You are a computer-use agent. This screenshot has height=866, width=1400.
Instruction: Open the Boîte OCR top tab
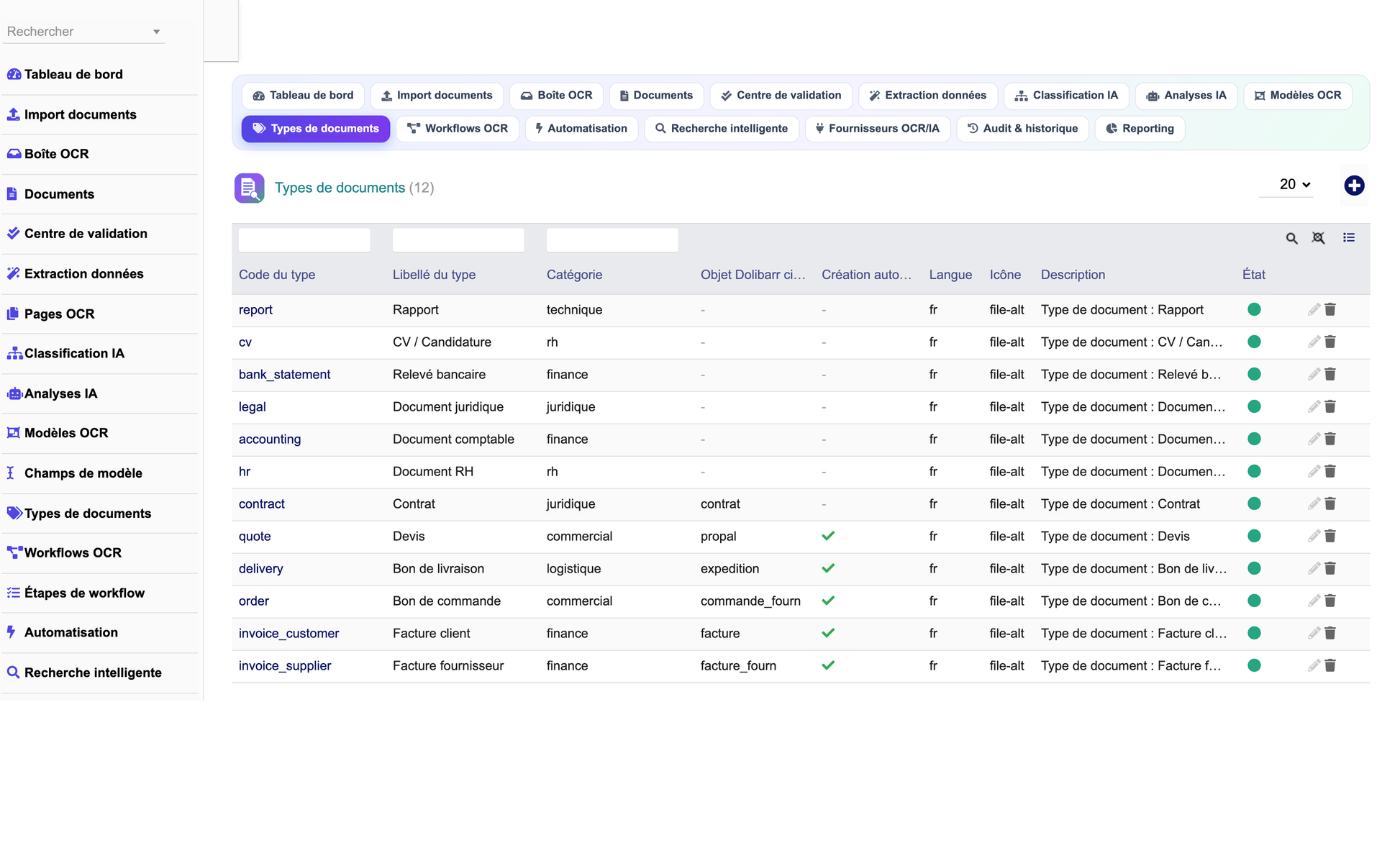point(556,96)
